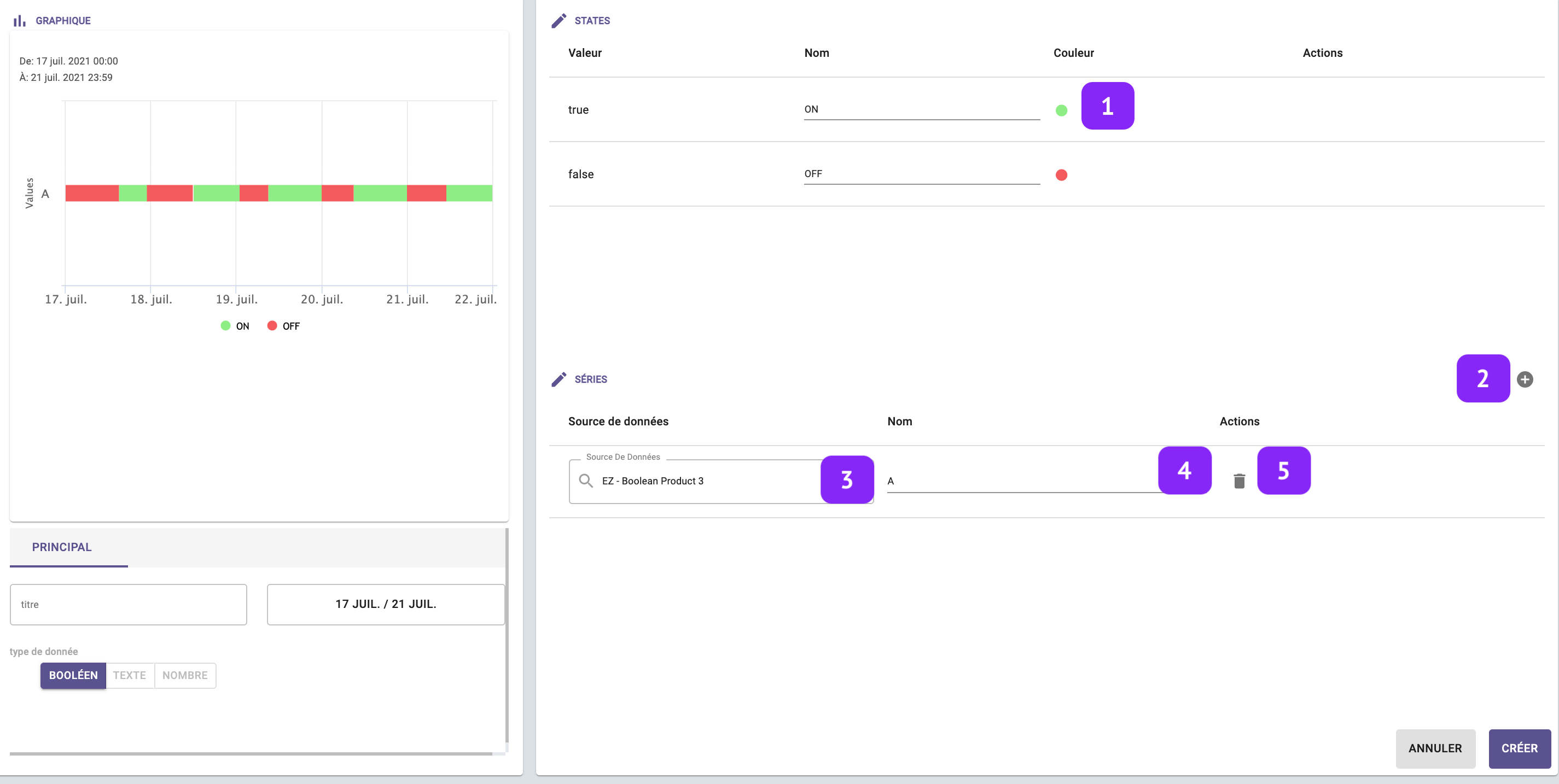This screenshot has width=1559, height=784.
Task: Select NOMBRE data type
Action: coord(184,675)
